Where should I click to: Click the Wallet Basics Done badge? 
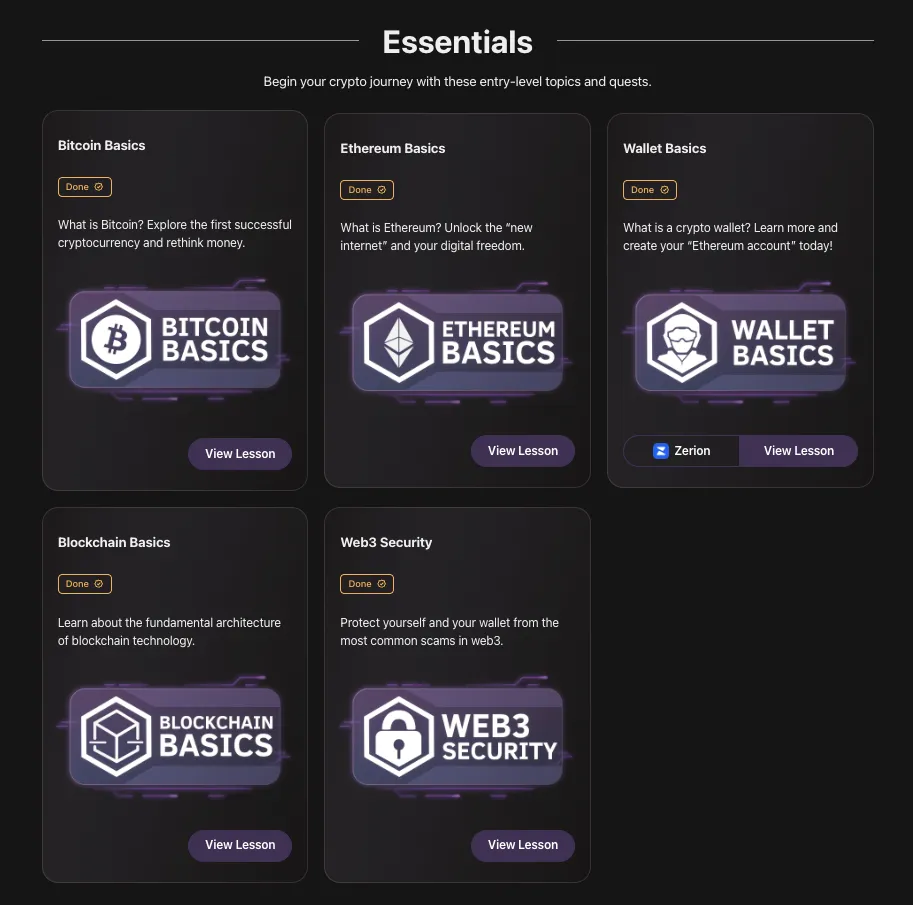click(x=650, y=190)
